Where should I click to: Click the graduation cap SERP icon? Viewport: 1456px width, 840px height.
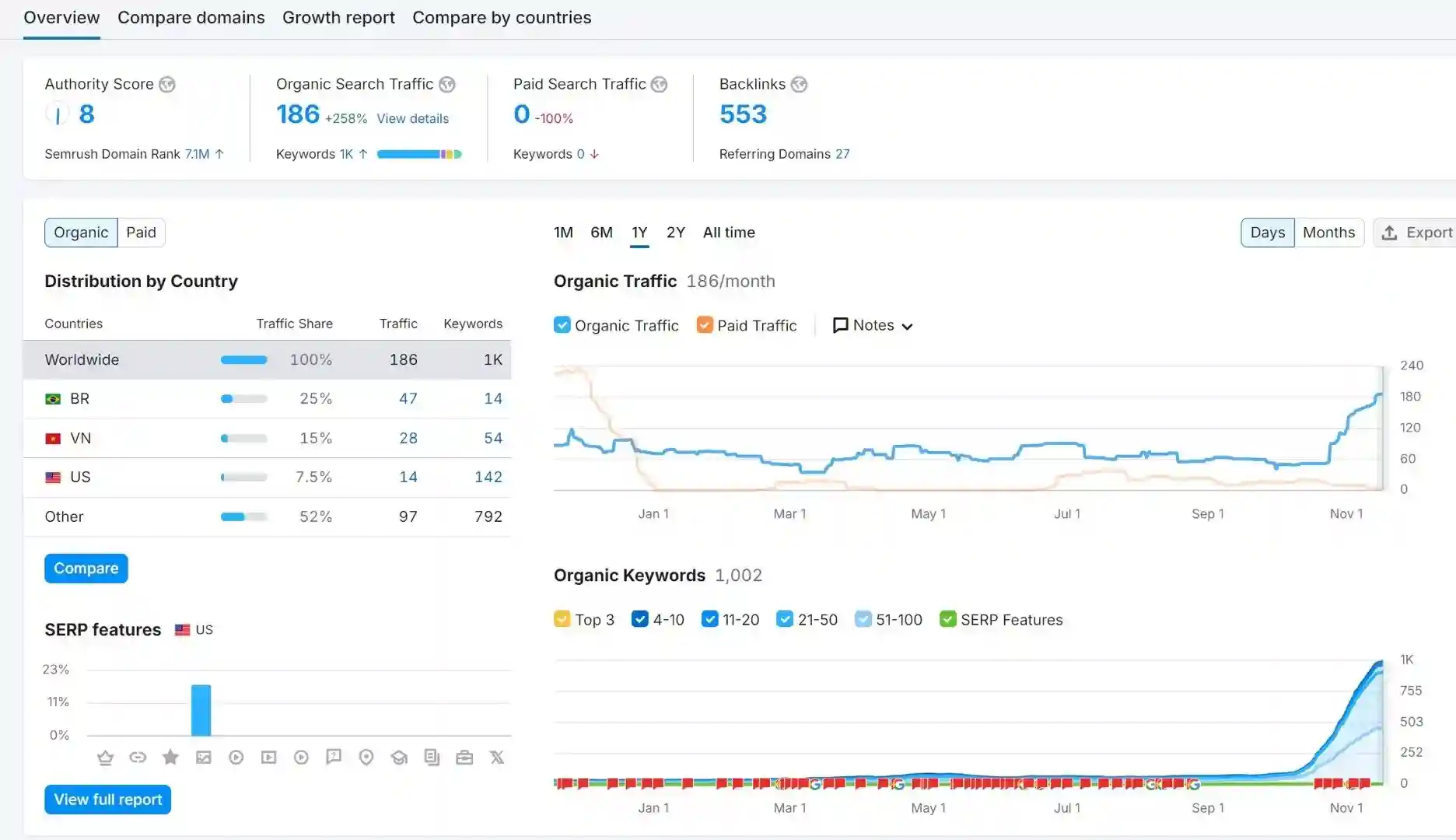[399, 758]
